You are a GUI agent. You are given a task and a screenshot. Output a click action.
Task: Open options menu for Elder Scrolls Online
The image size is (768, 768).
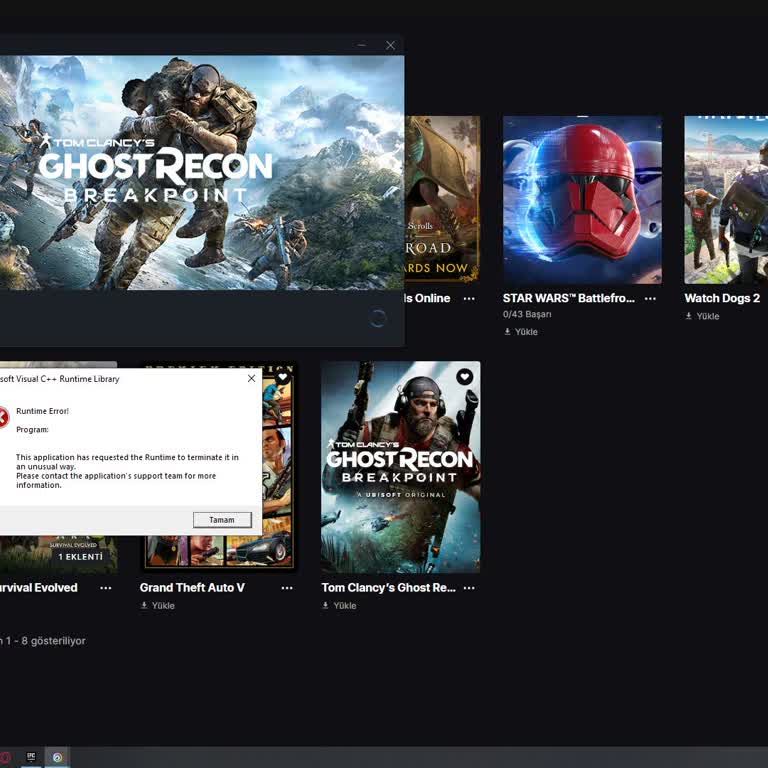[469, 299]
